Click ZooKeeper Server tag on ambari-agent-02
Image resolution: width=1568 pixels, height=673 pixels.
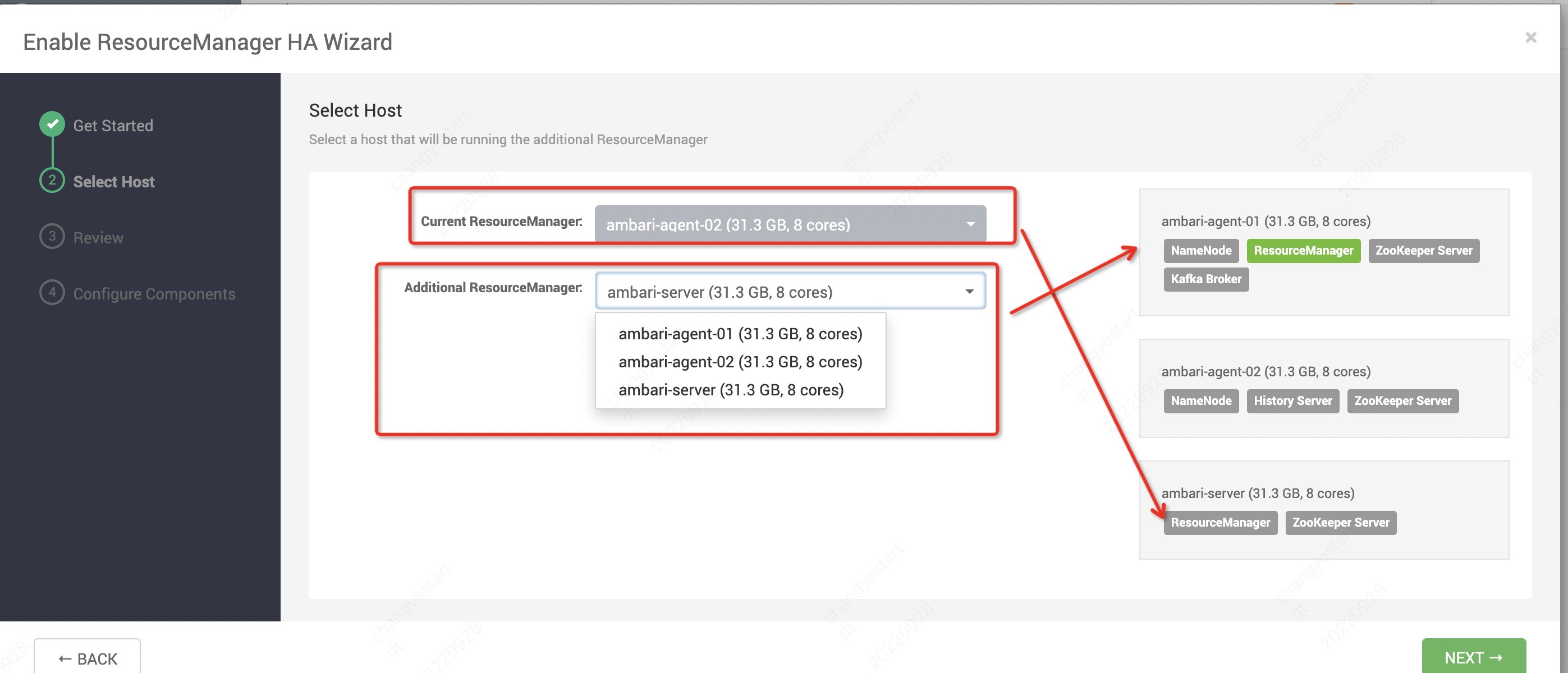point(1402,401)
